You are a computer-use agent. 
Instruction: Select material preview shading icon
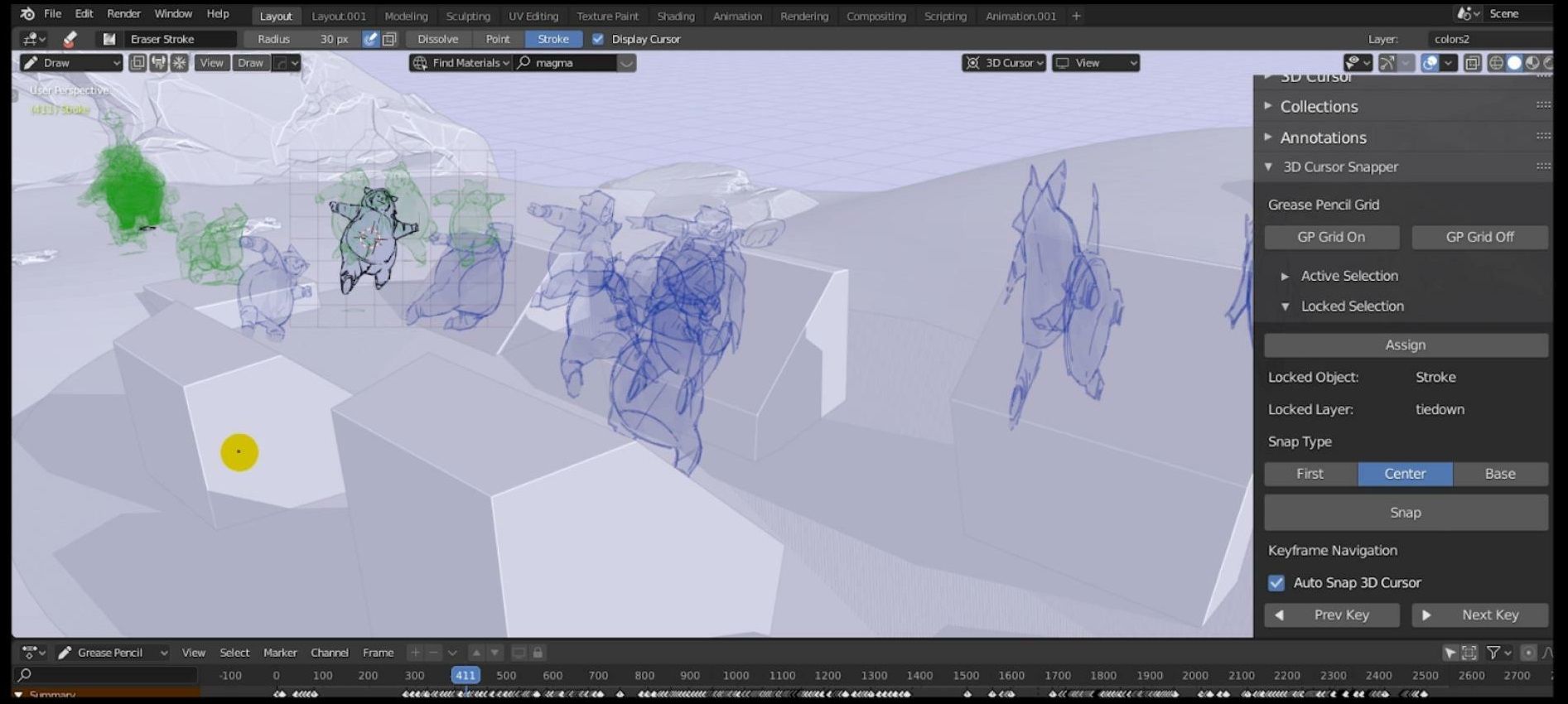pos(1532,63)
